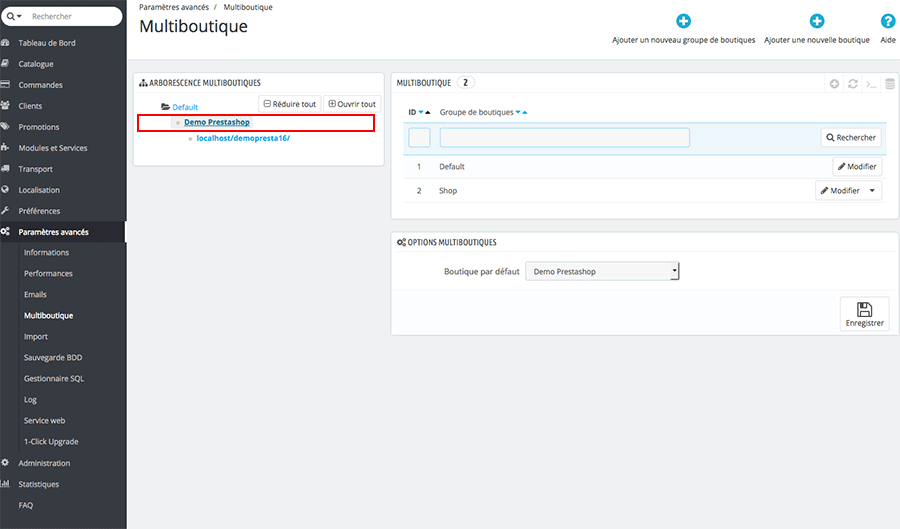Click the add new shop group plus icon
Screen dimensions: 900x529
(683, 21)
